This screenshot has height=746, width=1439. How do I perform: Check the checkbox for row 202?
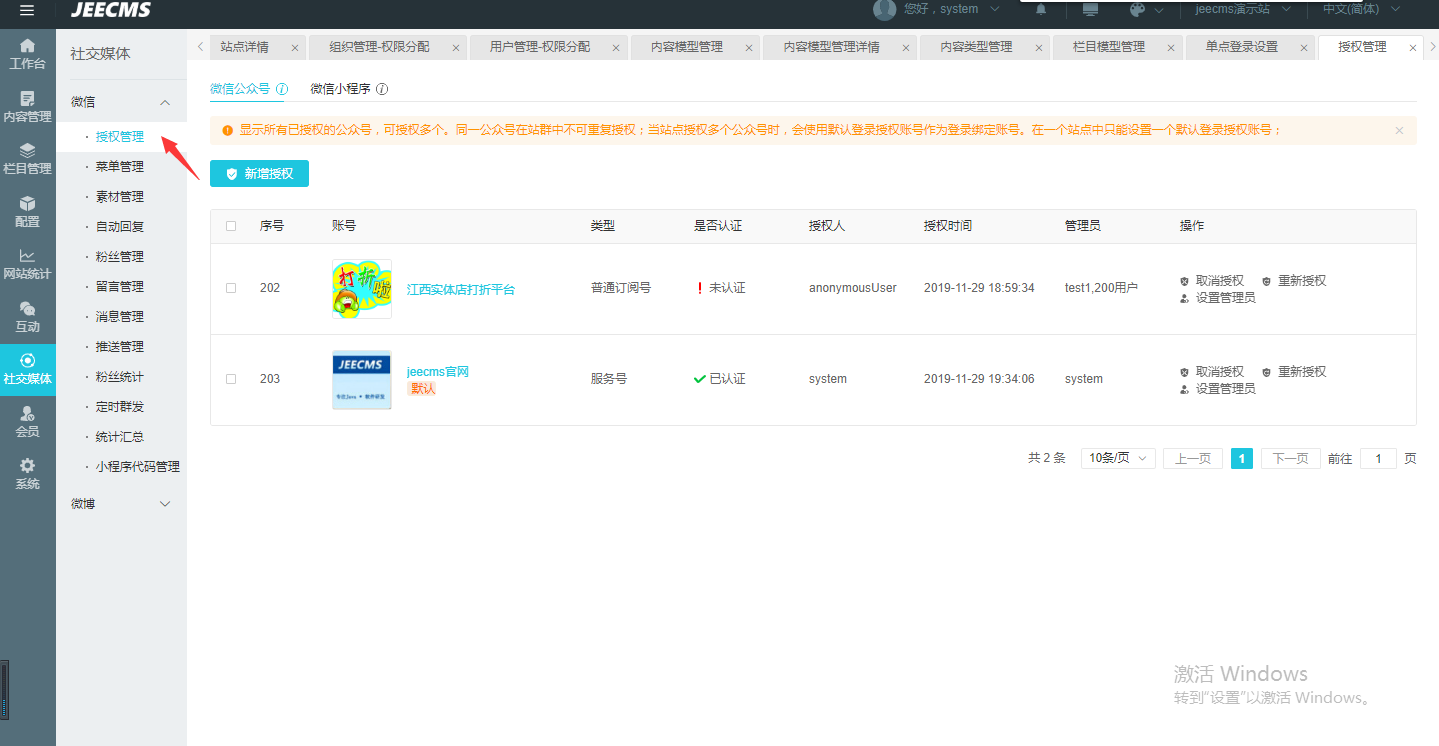point(231,288)
